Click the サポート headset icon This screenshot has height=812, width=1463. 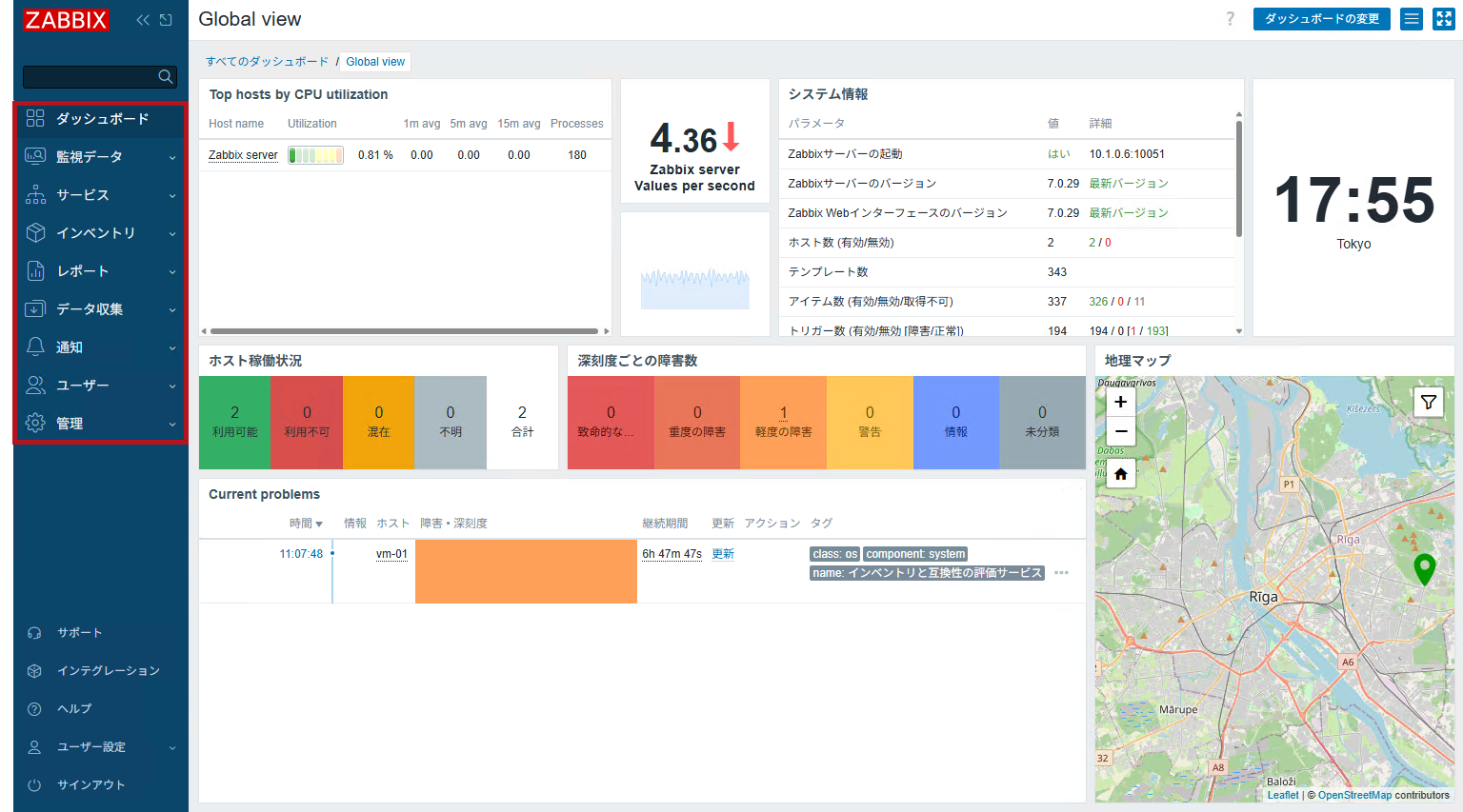[34, 633]
